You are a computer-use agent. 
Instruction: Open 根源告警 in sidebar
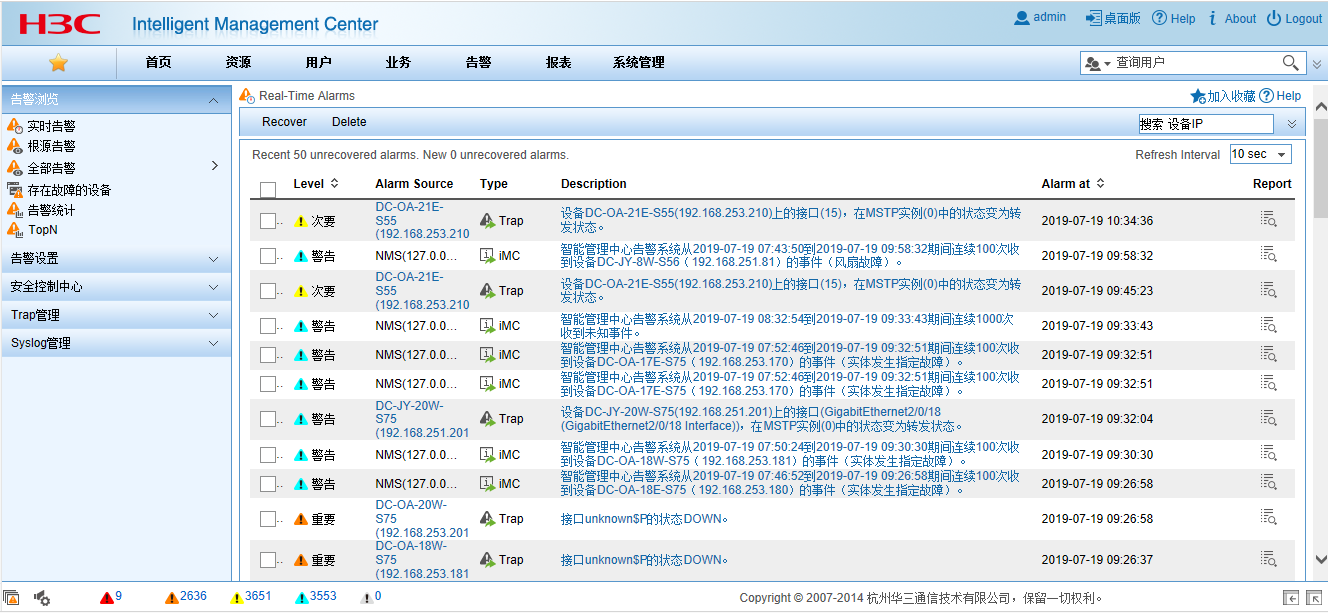click(51, 146)
